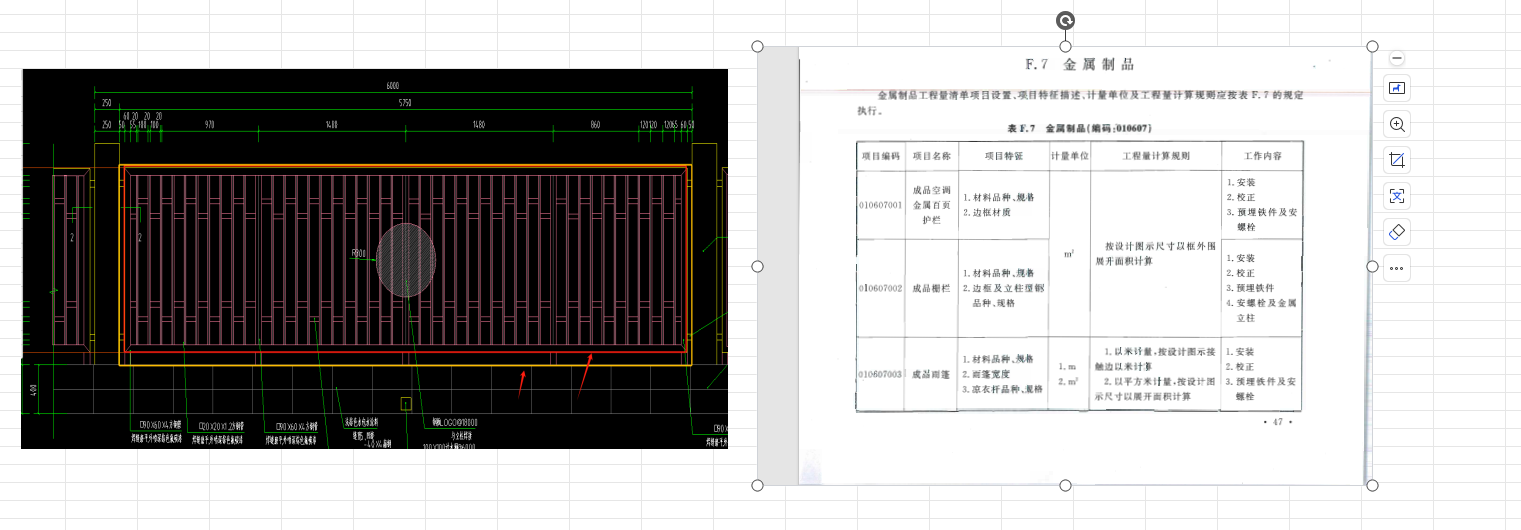The image size is (1521, 530).
Task: Click the rotation handle above the selected picture
Action: coord(1065,21)
